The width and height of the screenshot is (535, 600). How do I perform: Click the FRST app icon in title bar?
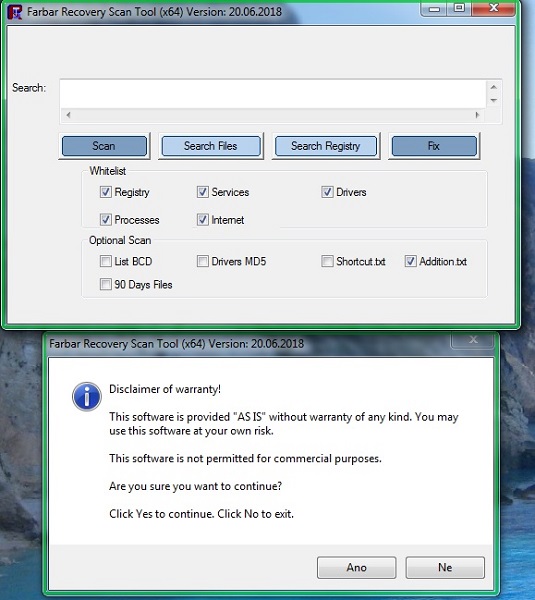[x=15, y=12]
